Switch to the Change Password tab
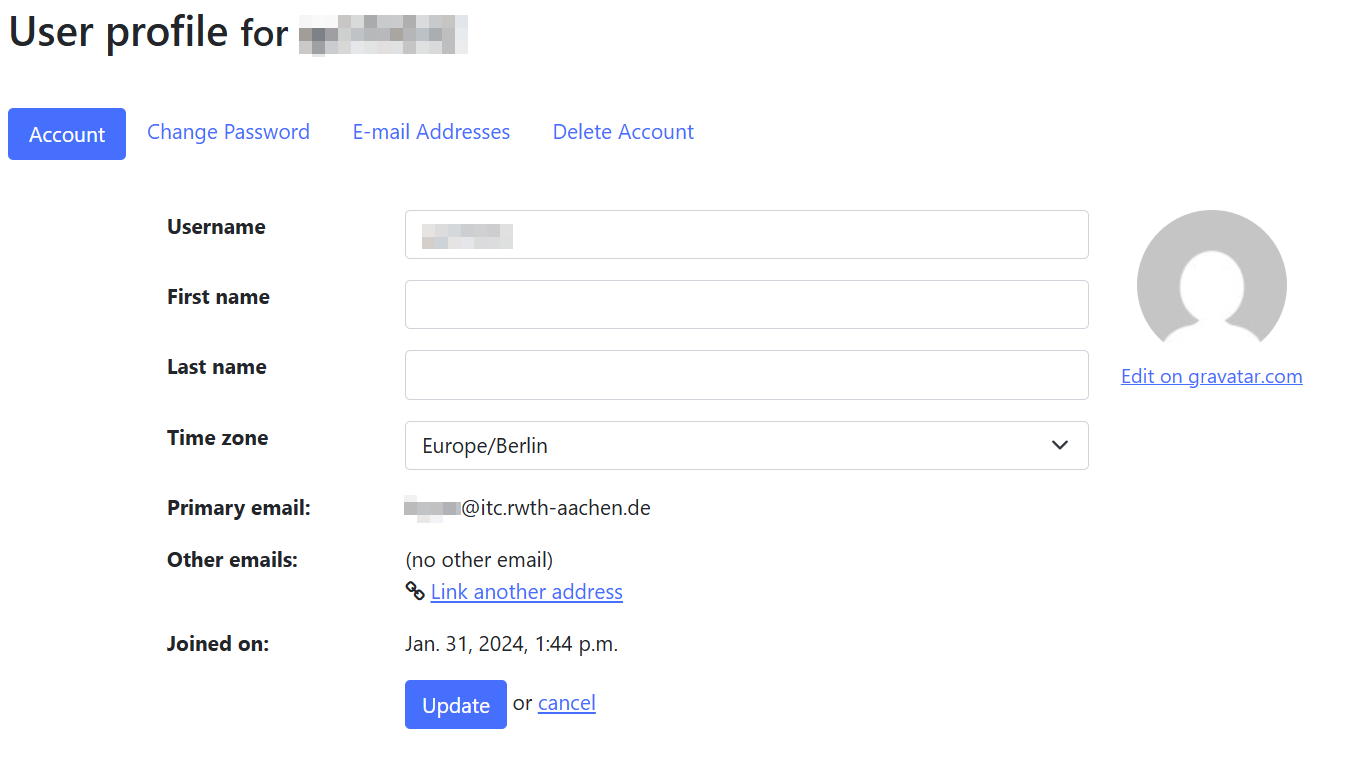The width and height of the screenshot is (1358, 769). pos(228,131)
